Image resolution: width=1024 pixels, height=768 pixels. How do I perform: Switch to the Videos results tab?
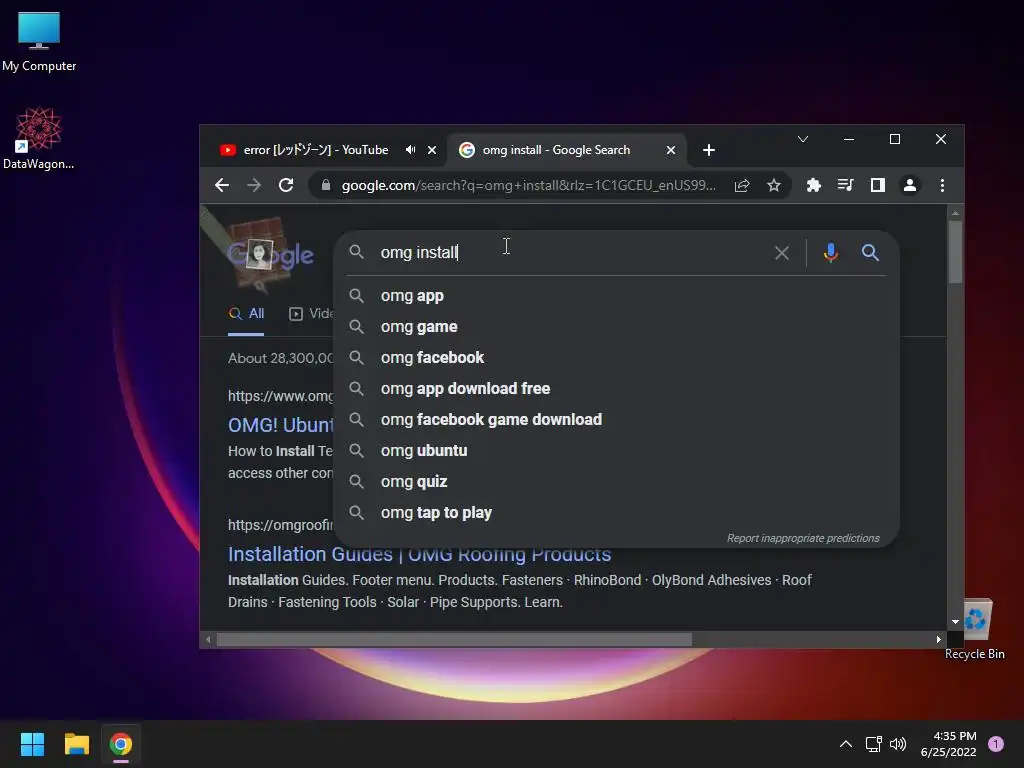[312, 314]
